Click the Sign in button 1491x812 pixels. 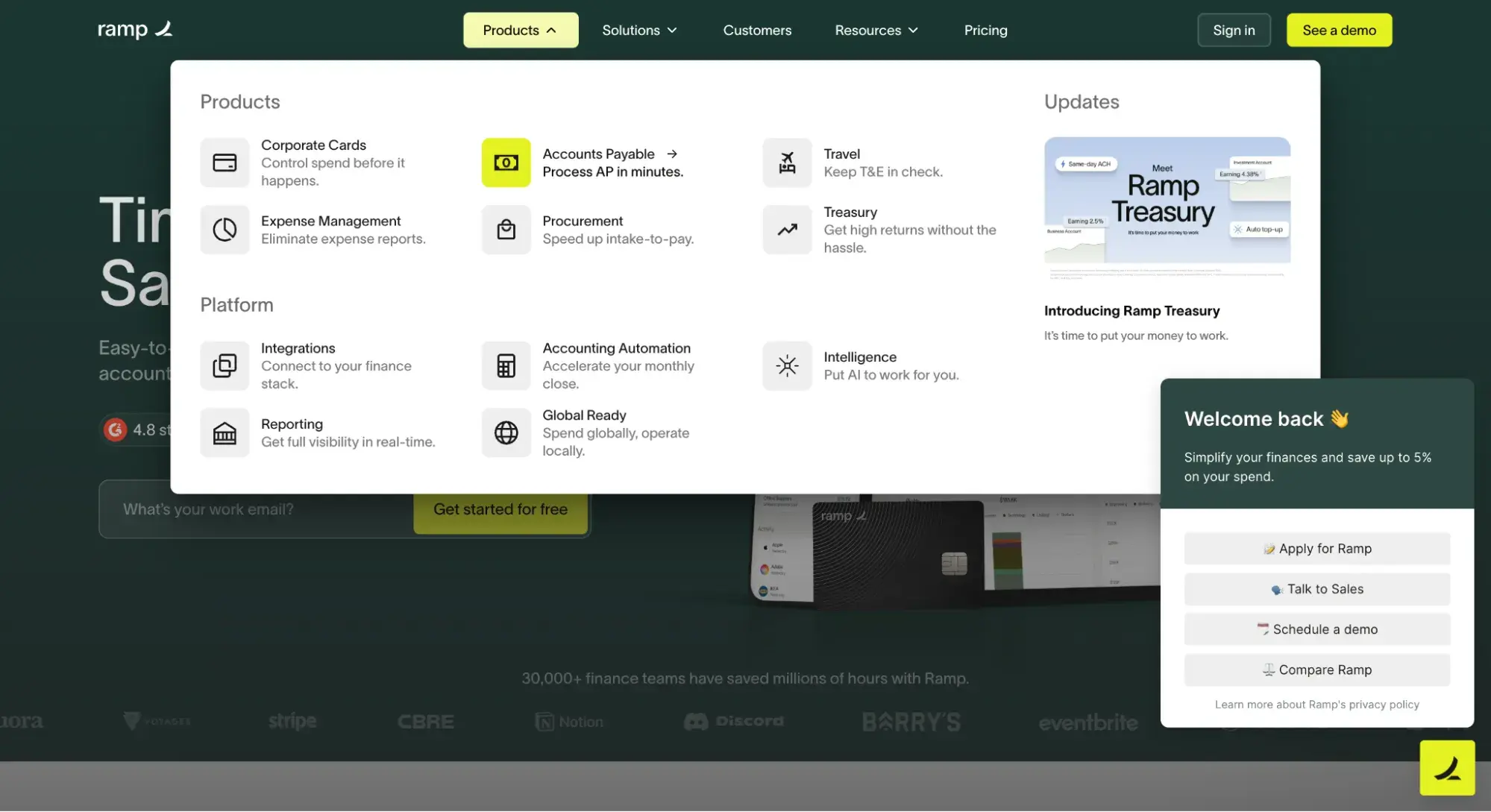coord(1234,30)
